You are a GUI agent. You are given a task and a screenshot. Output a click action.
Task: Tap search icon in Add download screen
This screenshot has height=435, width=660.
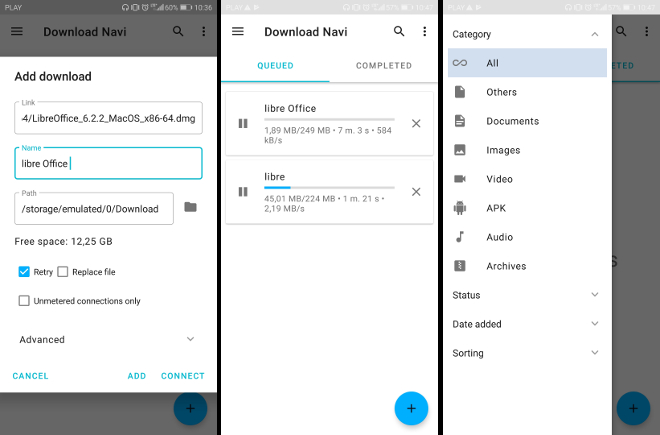pyautogui.click(x=178, y=31)
